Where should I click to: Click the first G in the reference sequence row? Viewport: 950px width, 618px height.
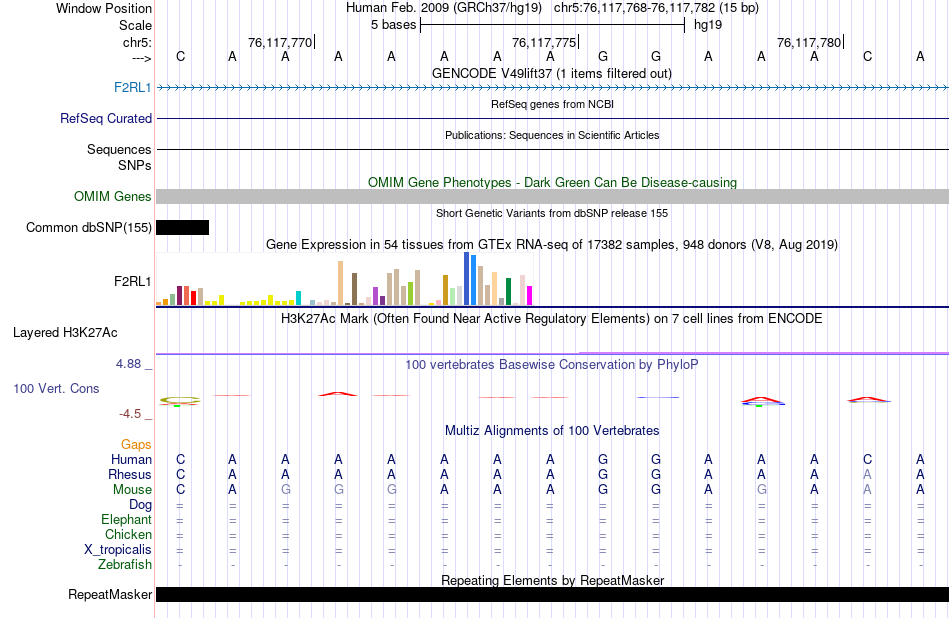click(603, 56)
